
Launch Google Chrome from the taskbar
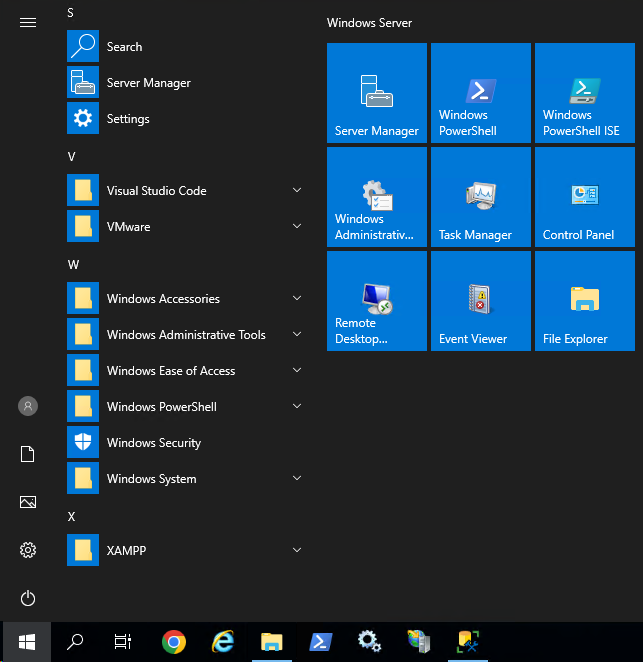tap(174, 642)
